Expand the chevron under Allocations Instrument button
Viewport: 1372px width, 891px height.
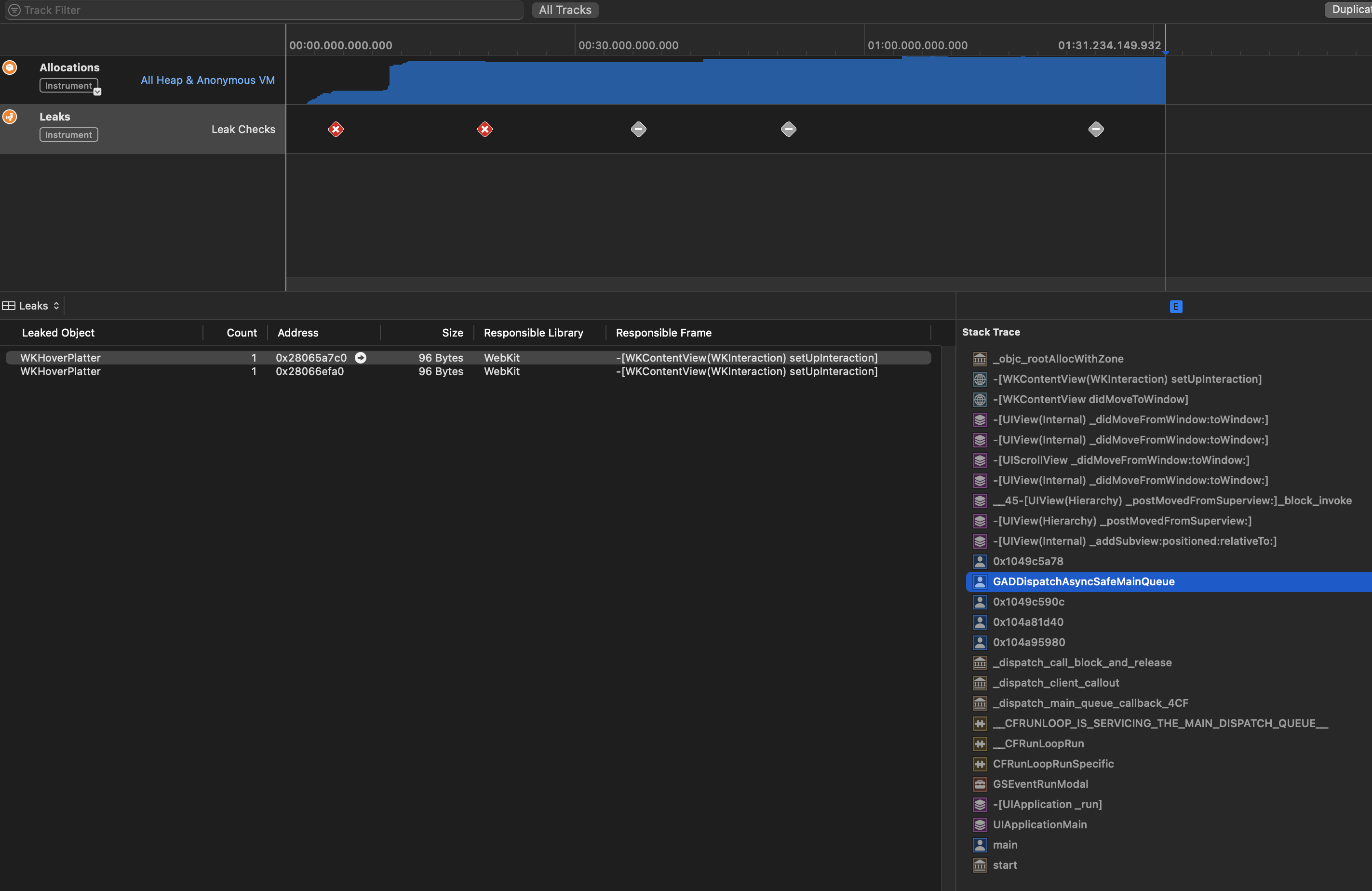97,91
